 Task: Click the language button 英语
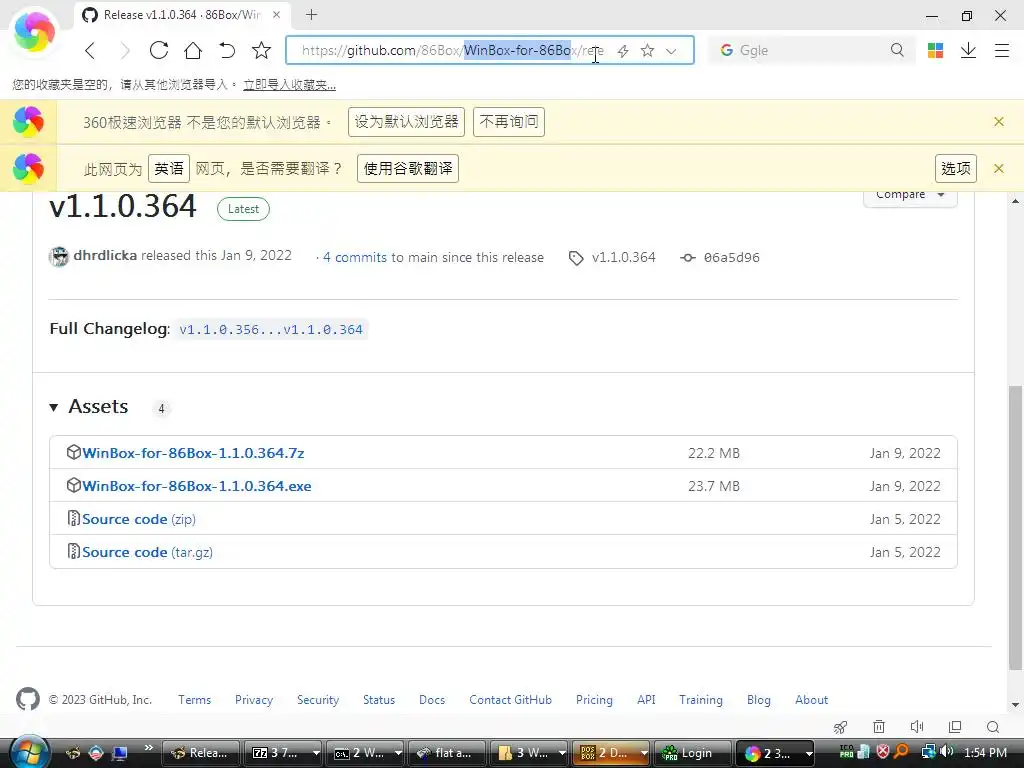pos(169,168)
